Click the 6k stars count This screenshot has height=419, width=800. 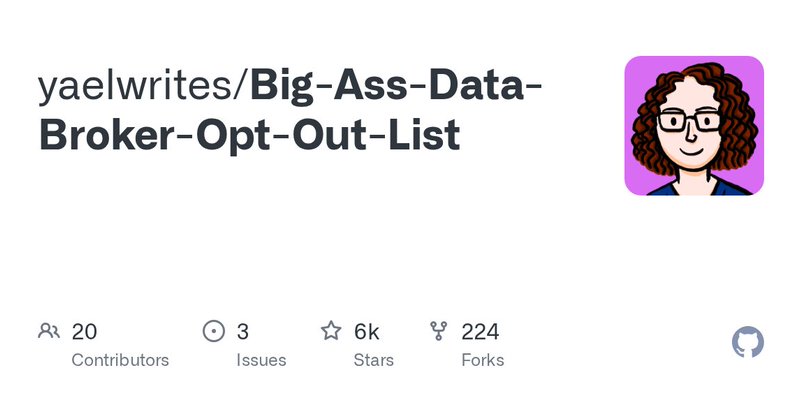(366, 331)
